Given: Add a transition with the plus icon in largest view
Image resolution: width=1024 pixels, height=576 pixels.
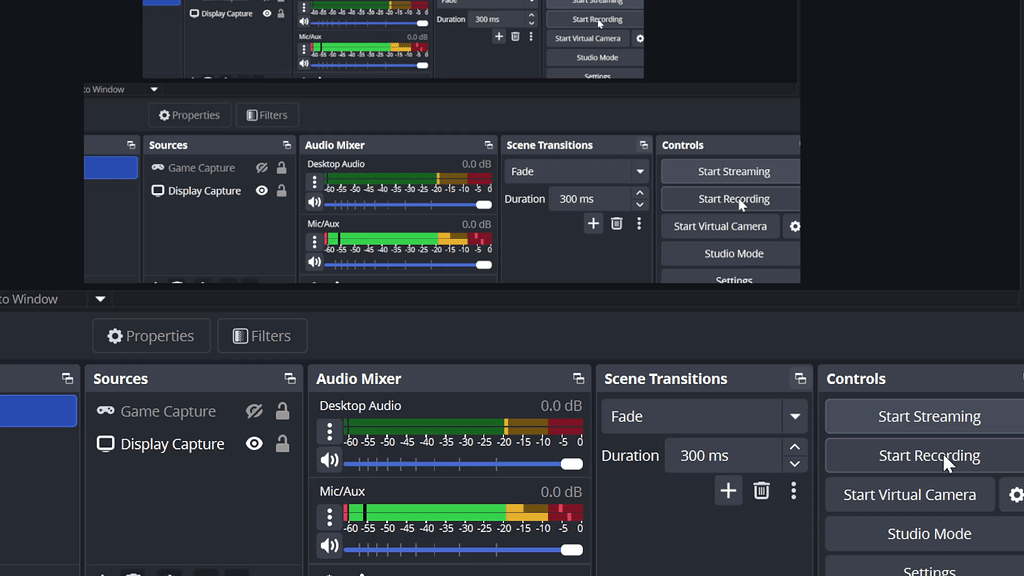Looking at the screenshot, I should 728,490.
